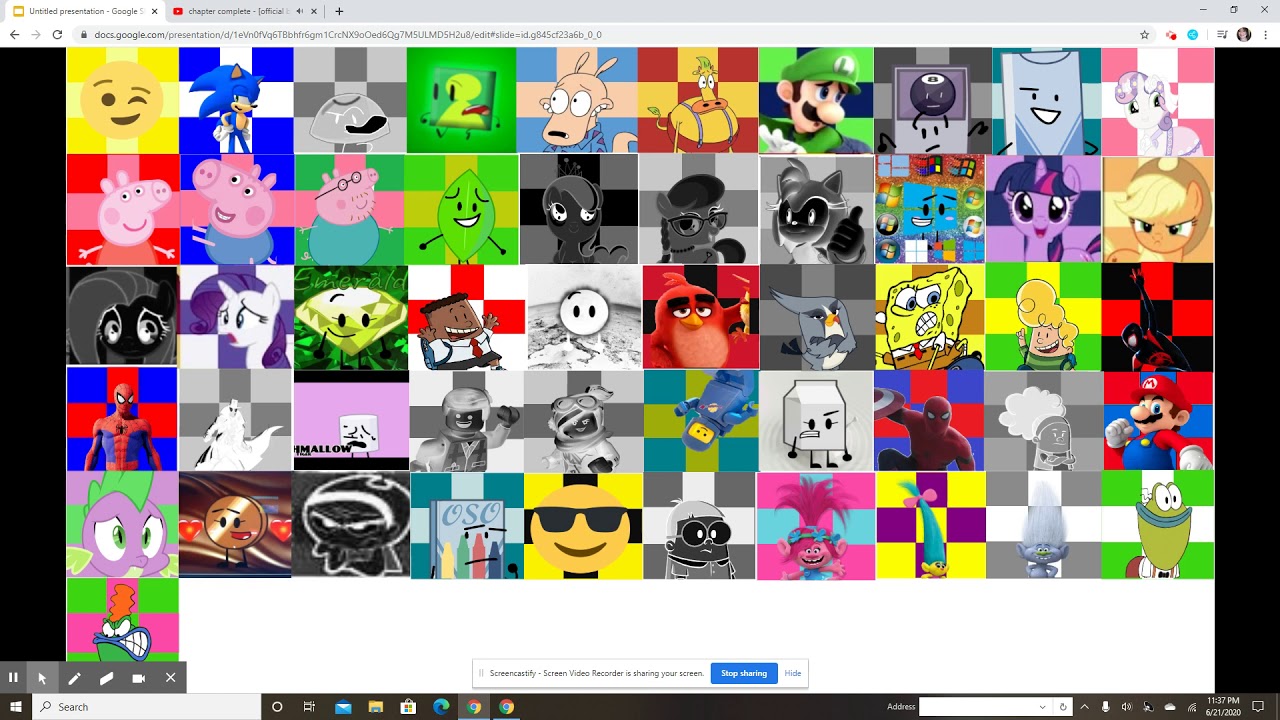Close the Screencastify recording toolbar
1280x720 pixels.
coord(170,677)
